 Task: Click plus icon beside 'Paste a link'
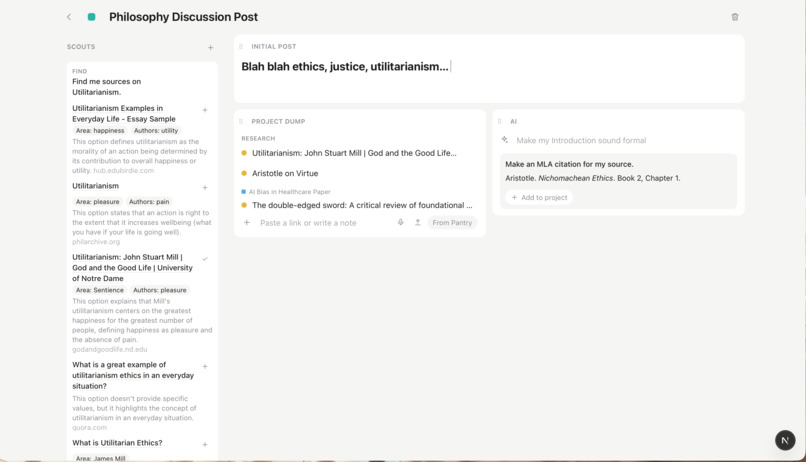point(247,223)
